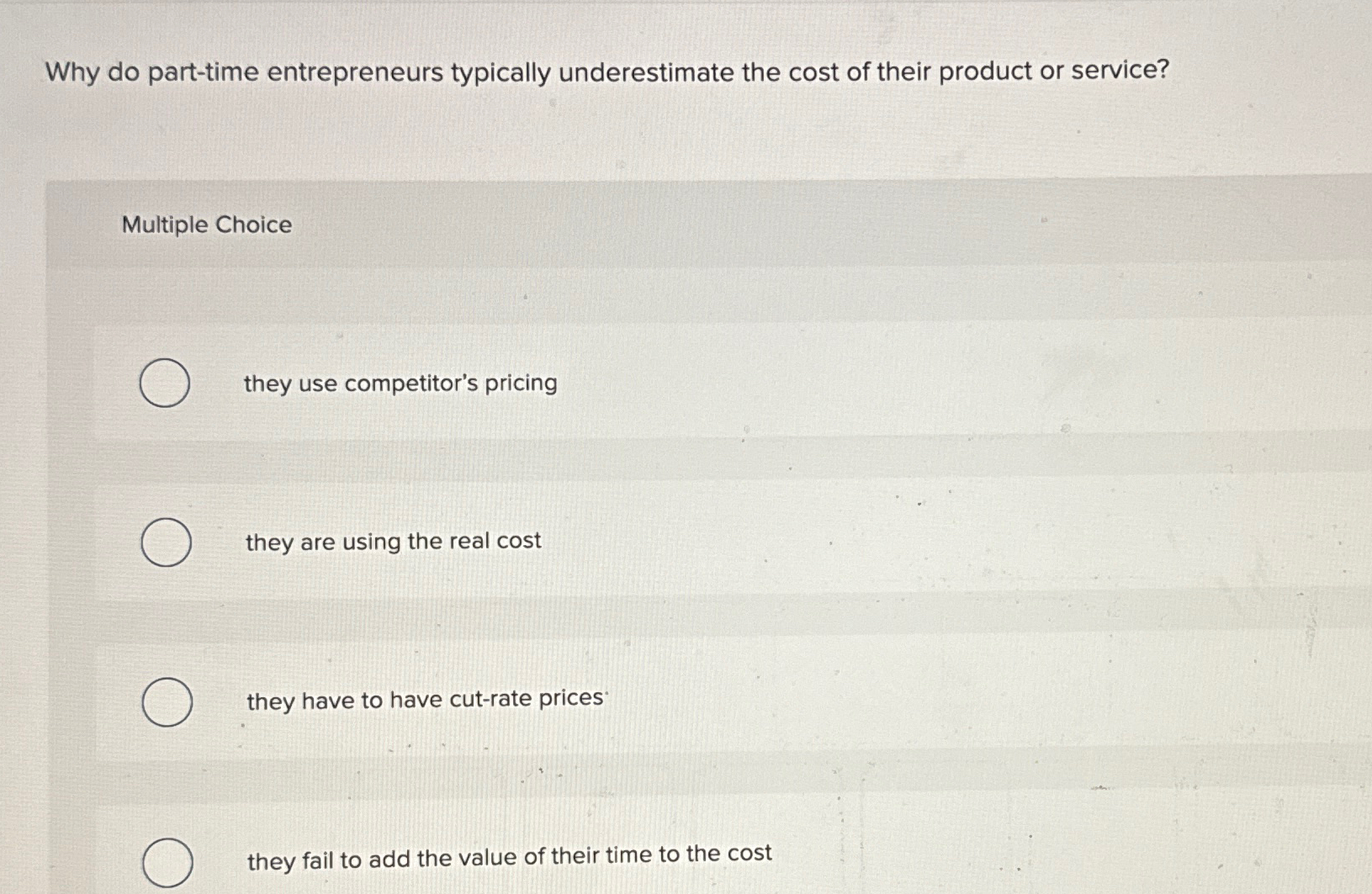Click the 'Multiple Choice' header label
The height and width of the screenshot is (894, 1372).
(206, 225)
